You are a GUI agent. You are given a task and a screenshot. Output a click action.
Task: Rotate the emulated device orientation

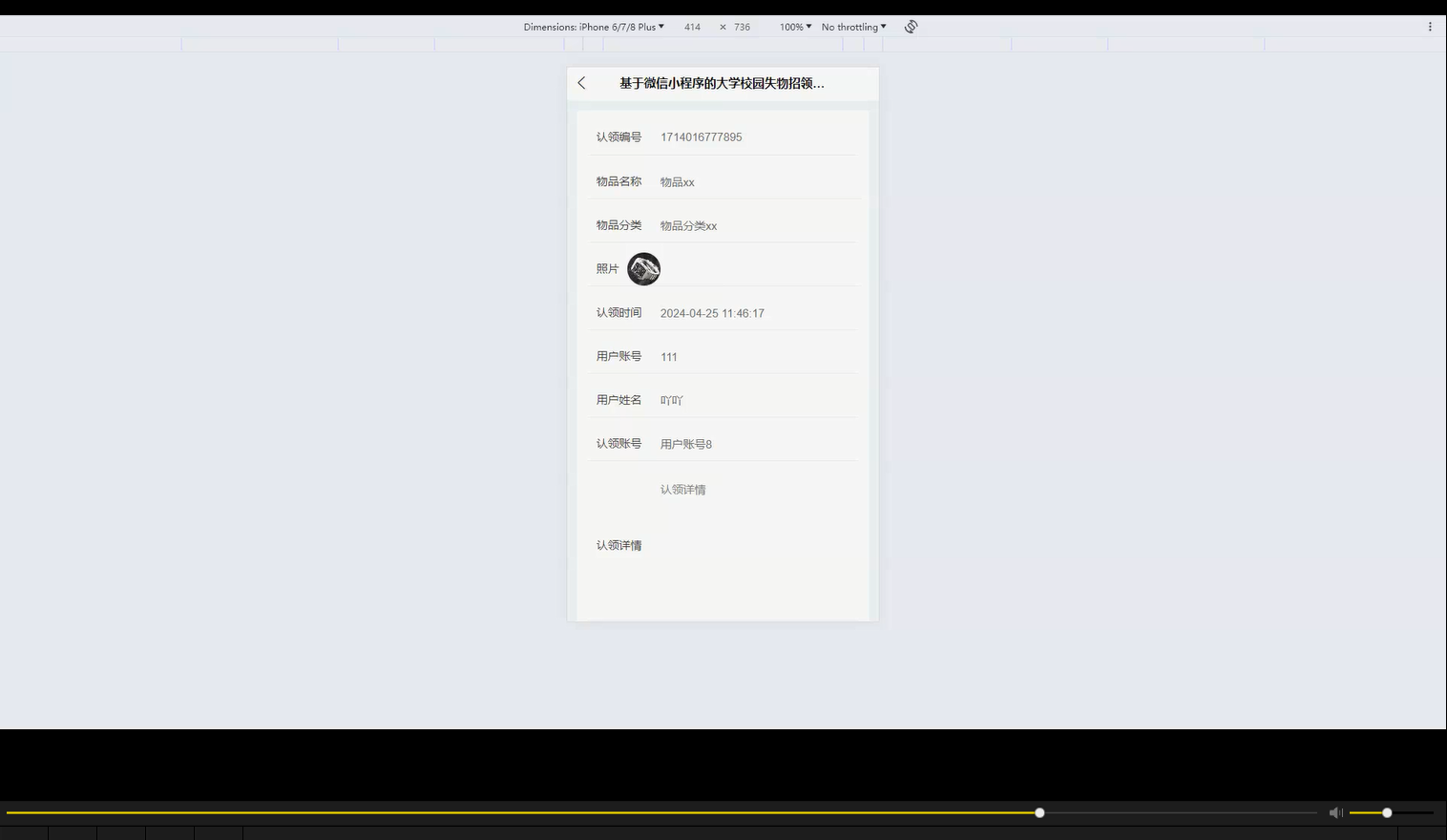point(910,27)
